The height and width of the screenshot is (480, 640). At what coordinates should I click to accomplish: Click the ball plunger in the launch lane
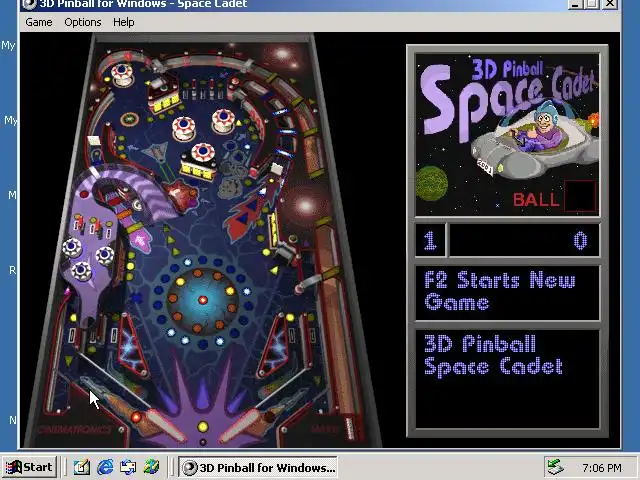tap(350, 427)
